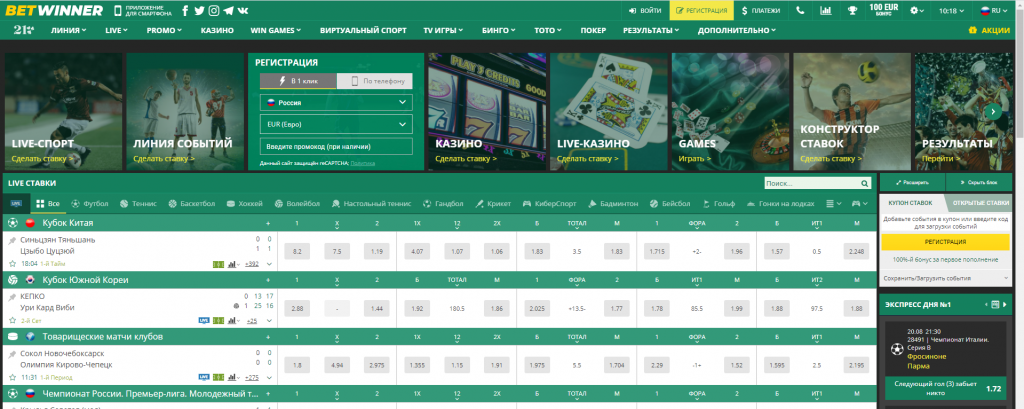Click the banner carousel next arrow

click(x=993, y=111)
